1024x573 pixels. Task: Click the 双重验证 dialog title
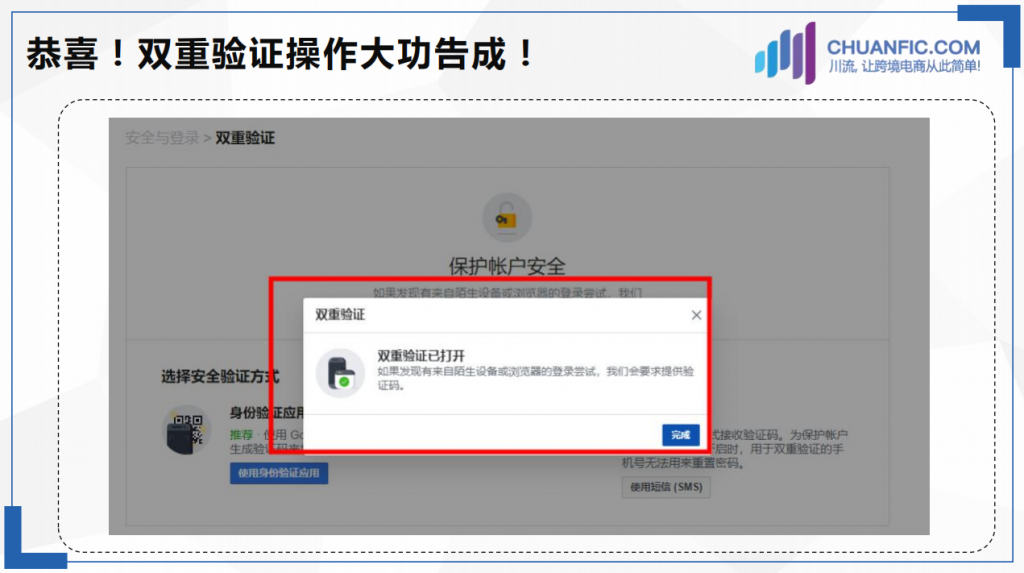(x=340, y=315)
